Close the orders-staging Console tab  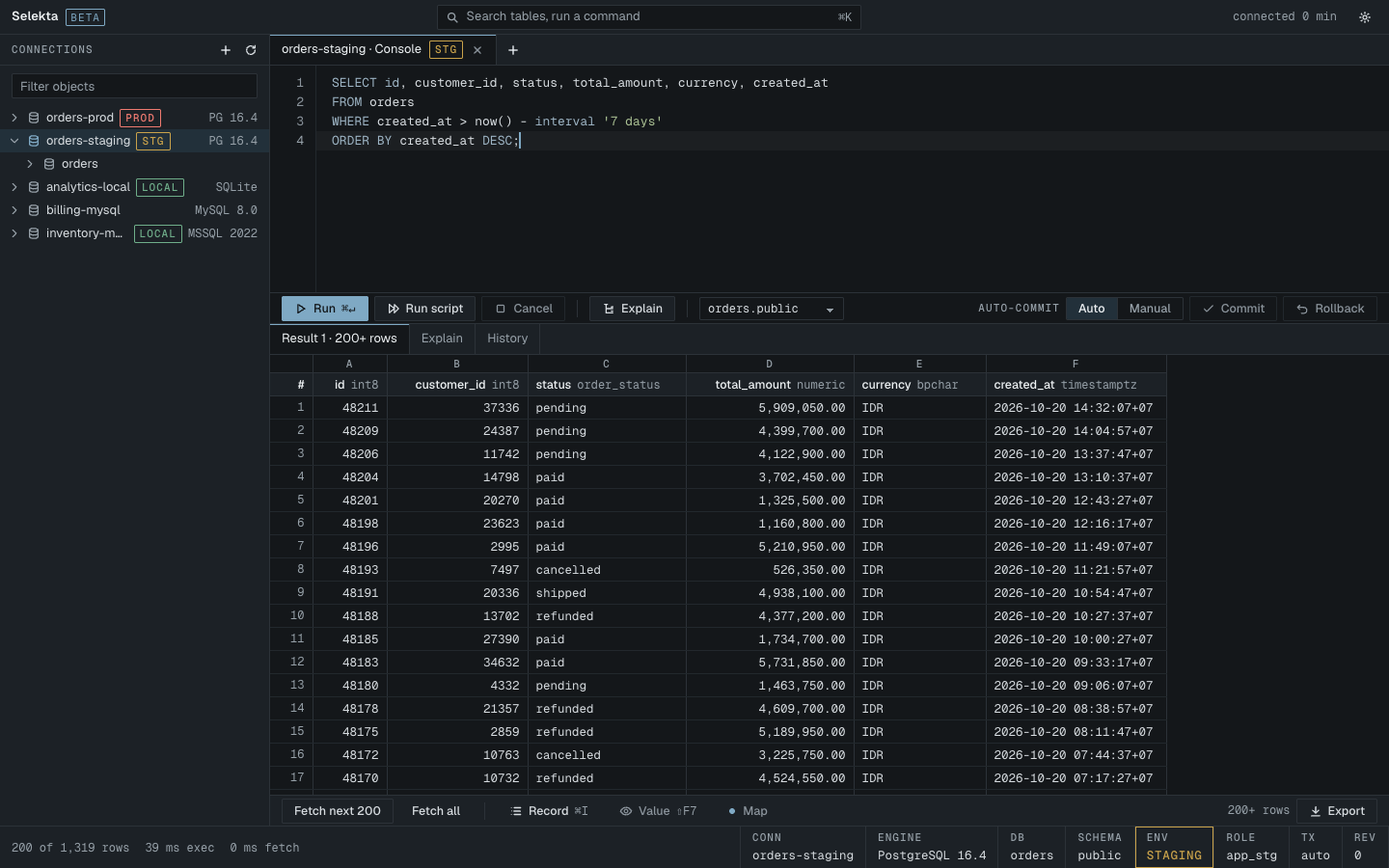tap(477, 50)
